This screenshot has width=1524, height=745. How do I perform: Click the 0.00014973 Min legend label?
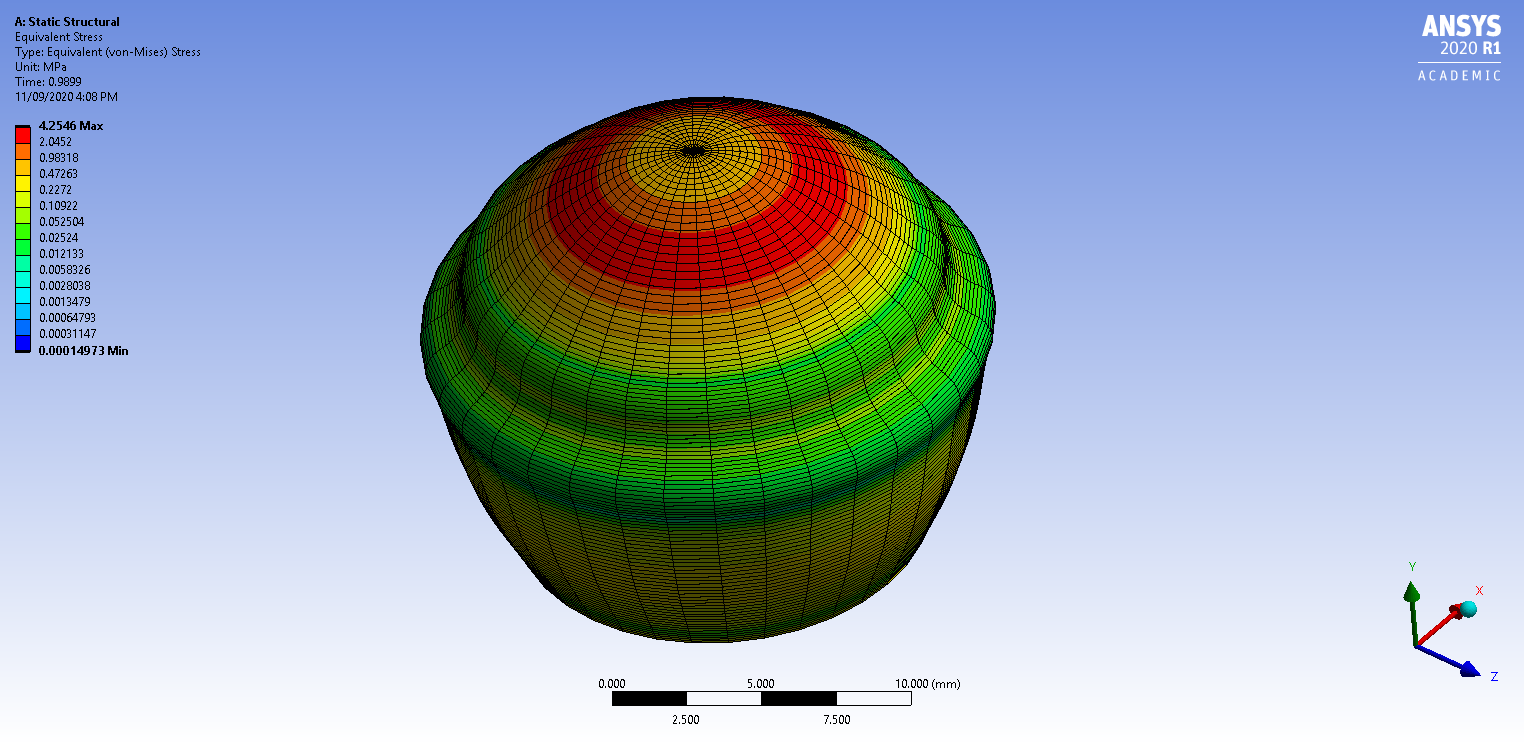coord(83,350)
